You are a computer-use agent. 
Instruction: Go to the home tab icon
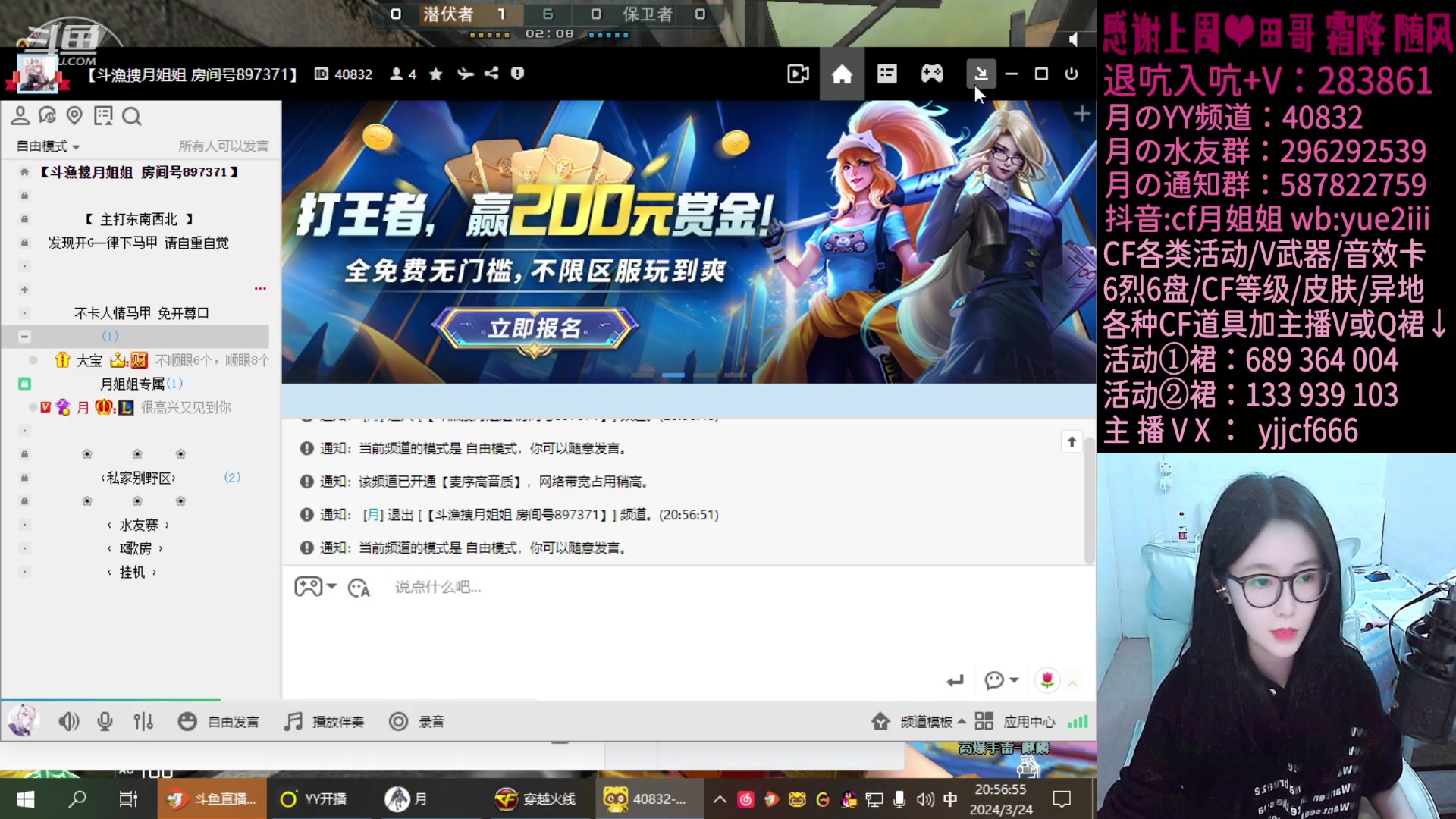tap(842, 74)
